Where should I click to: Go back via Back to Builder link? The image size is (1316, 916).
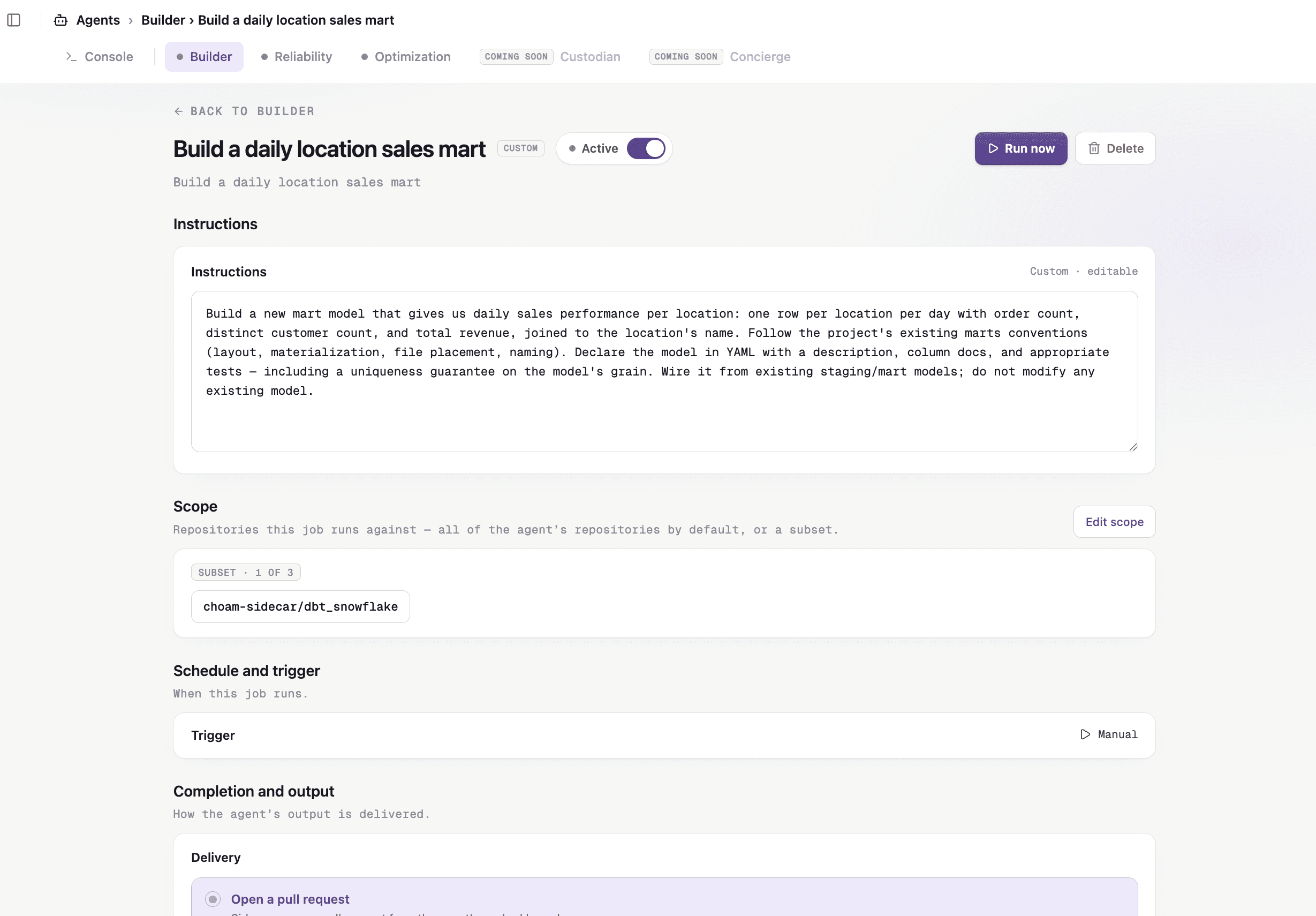coord(244,111)
